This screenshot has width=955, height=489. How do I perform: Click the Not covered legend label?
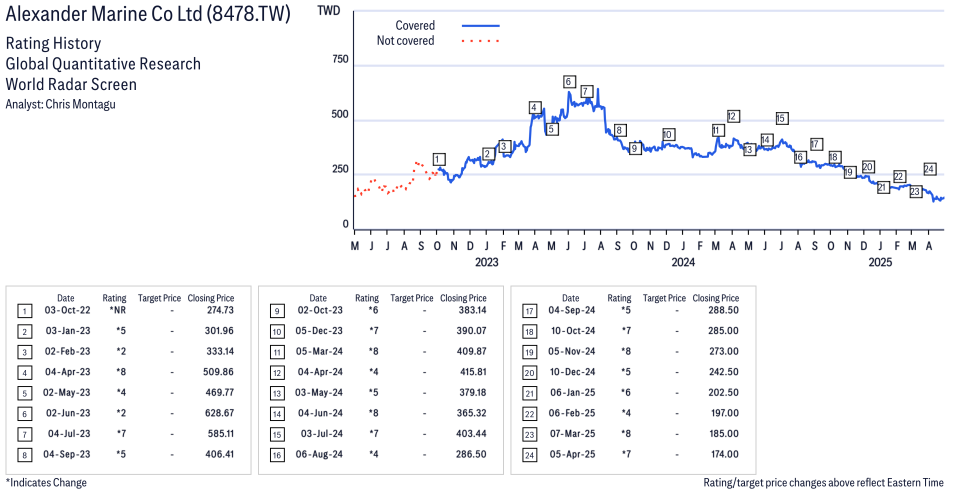pyautogui.click(x=405, y=41)
